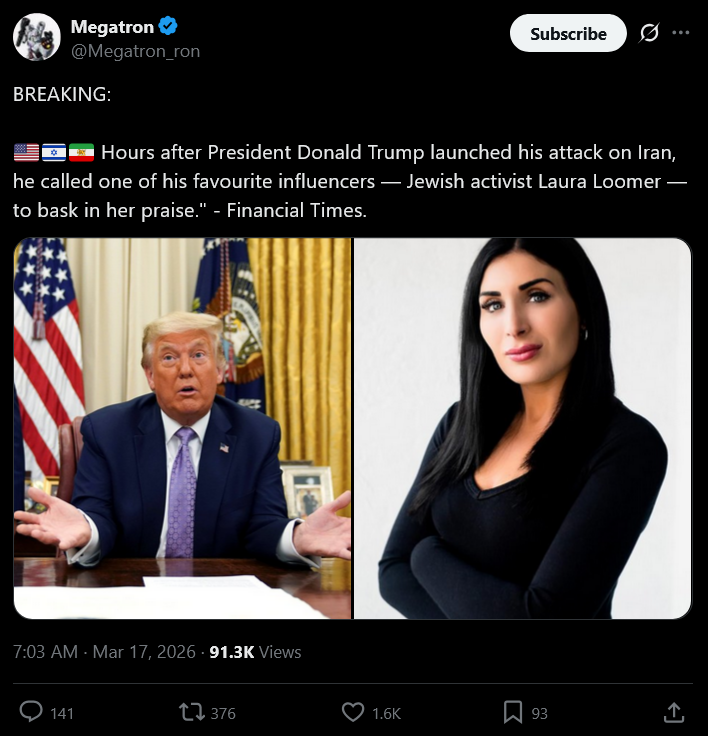The image size is (708, 736).
Task: Click the 7:03 AM Mar 17, 2026 timestamp
Action: coord(104,652)
